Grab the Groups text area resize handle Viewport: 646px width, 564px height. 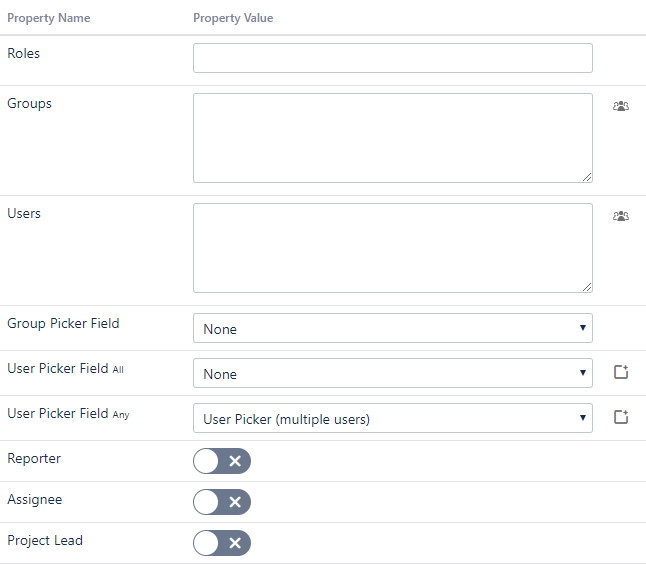click(x=587, y=177)
